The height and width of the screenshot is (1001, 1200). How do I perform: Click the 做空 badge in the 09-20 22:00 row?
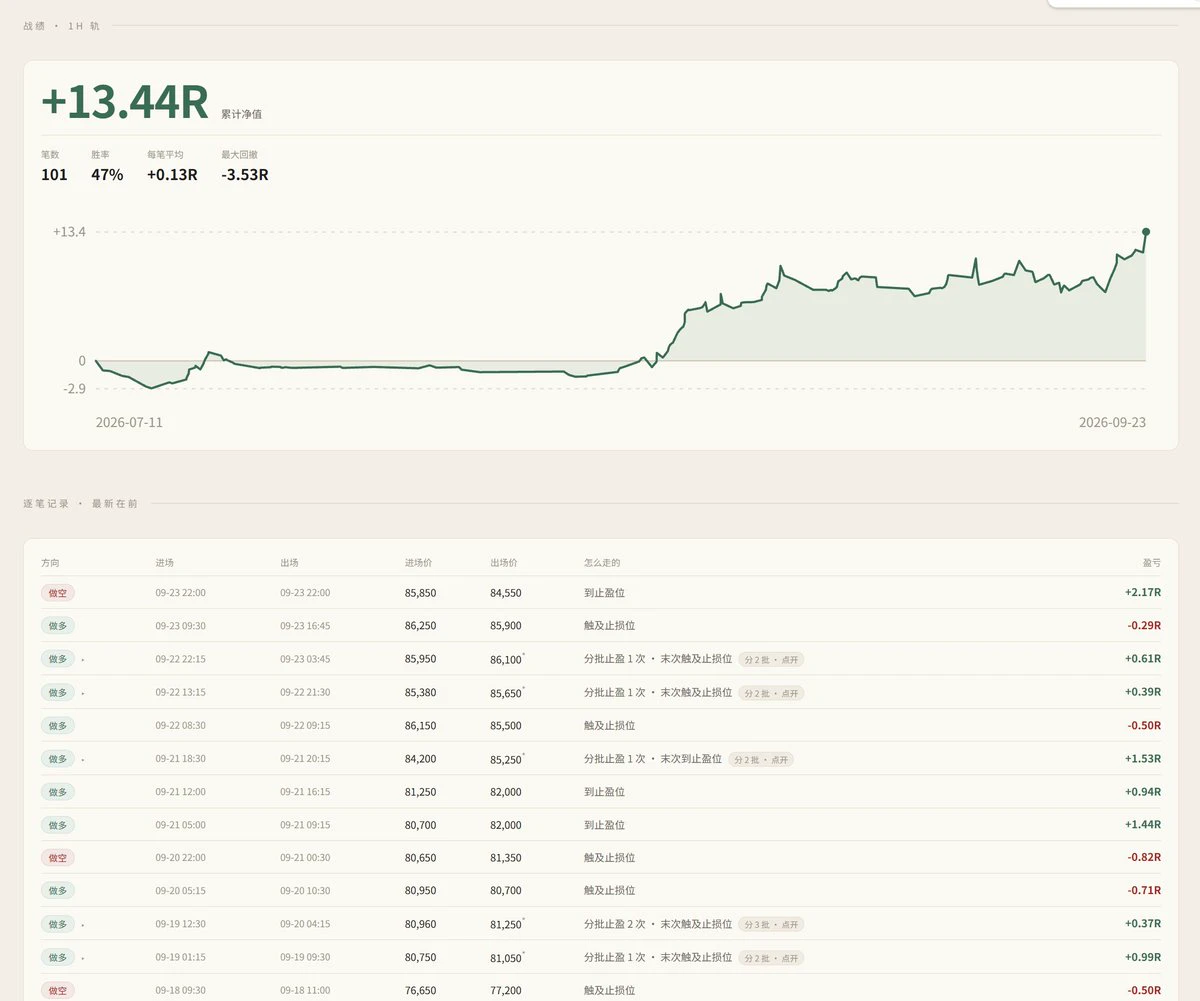[58, 858]
